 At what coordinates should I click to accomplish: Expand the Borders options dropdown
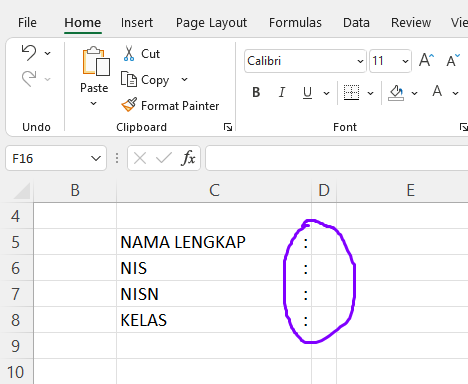370,93
